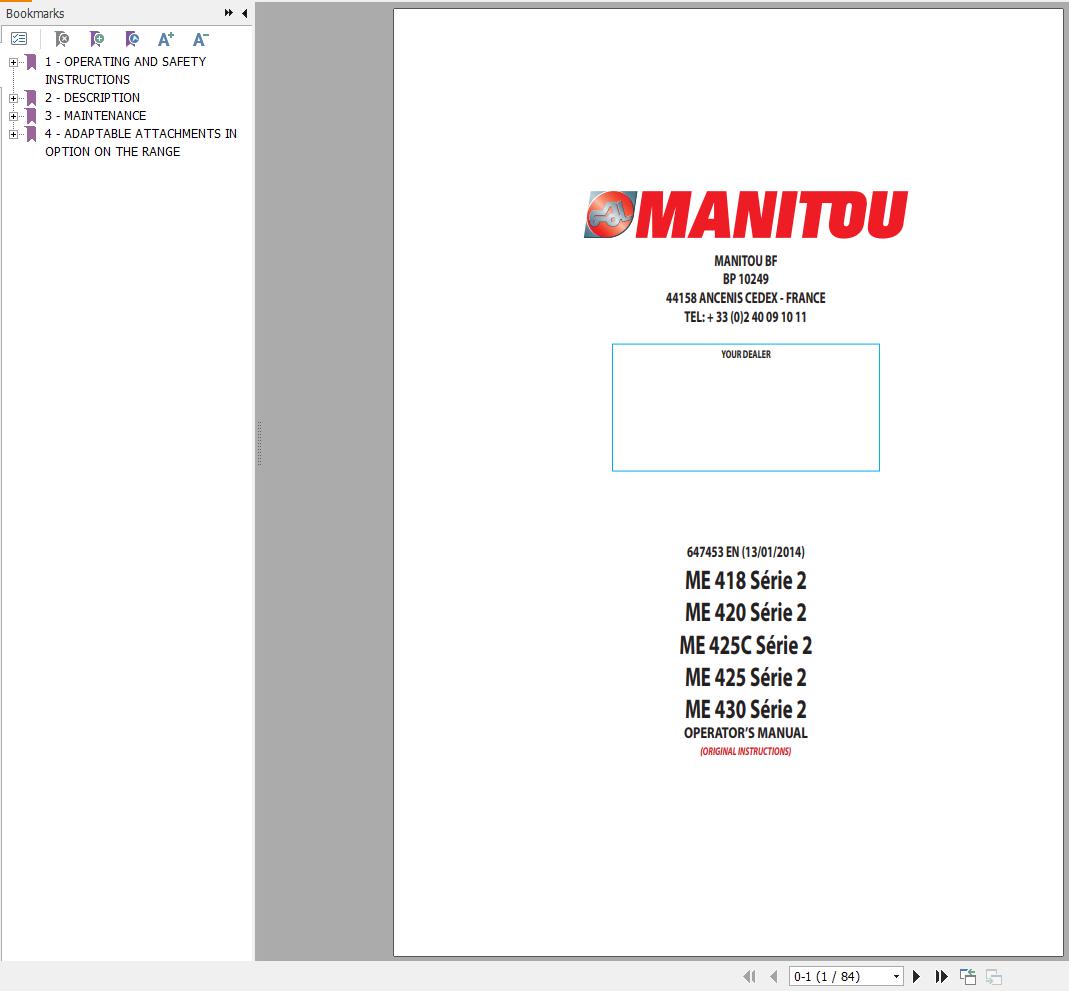The image size is (1069, 991).
Task: Go to the first page
Action: [x=749, y=976]
